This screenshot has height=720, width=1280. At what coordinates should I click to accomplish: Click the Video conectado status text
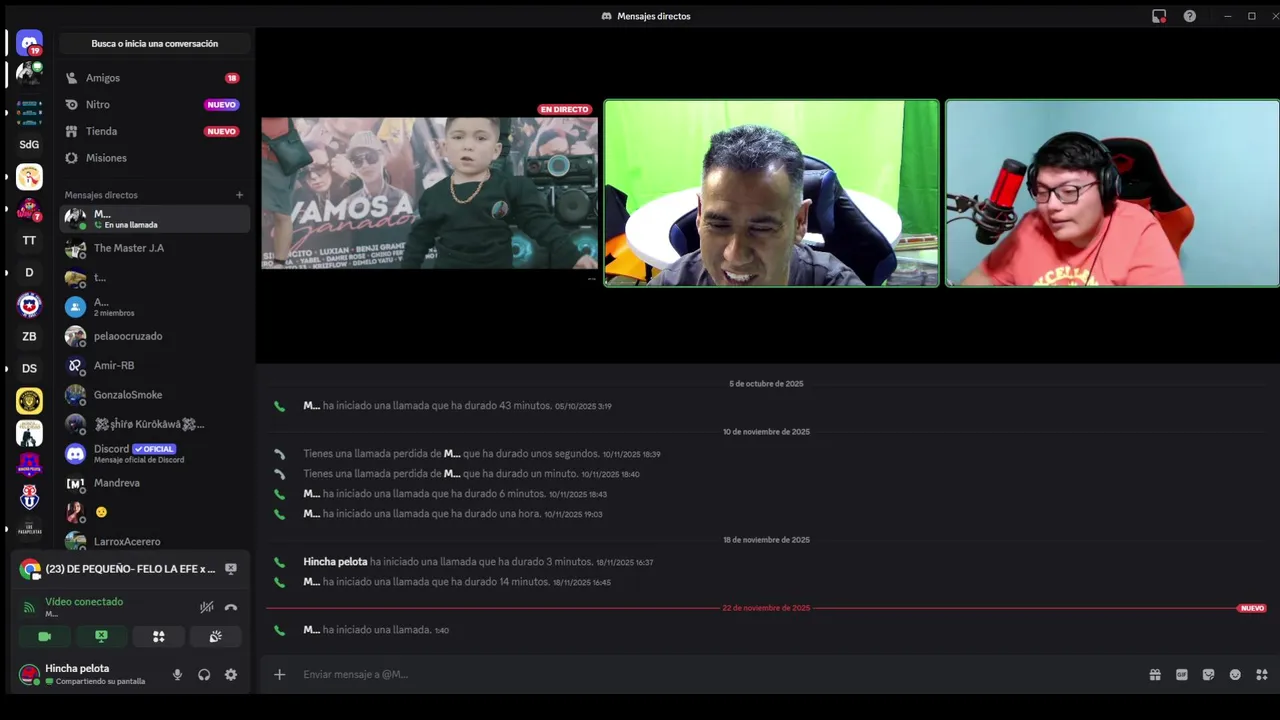click(x=84, y=602)
